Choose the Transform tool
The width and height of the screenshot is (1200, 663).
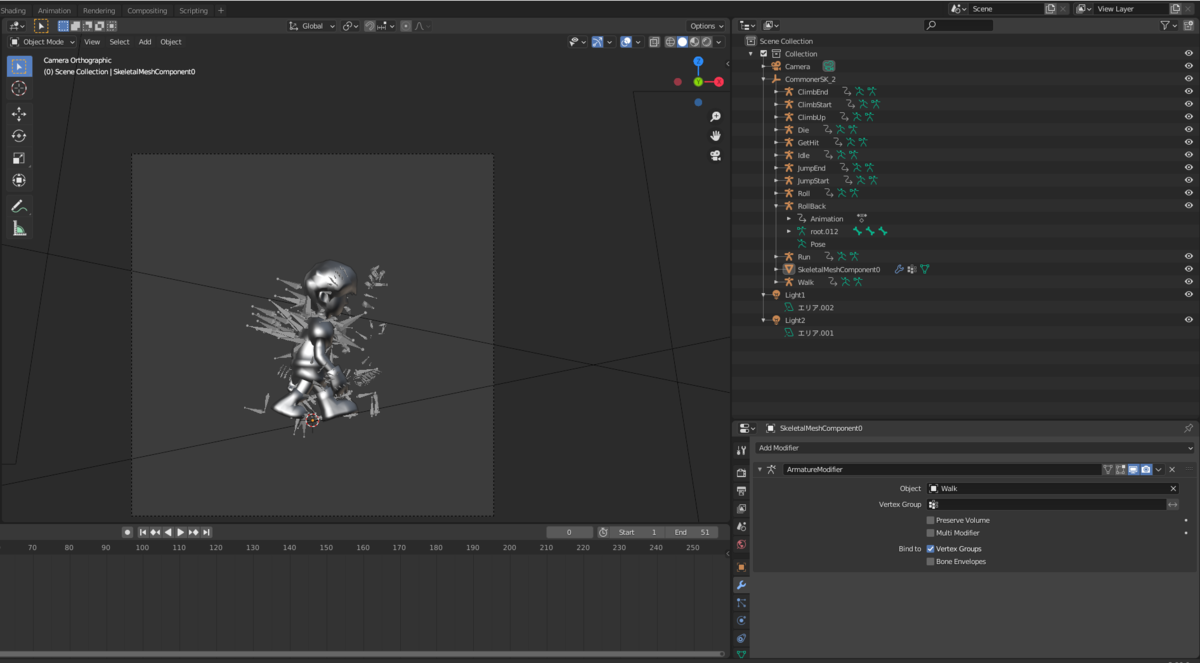19,181
